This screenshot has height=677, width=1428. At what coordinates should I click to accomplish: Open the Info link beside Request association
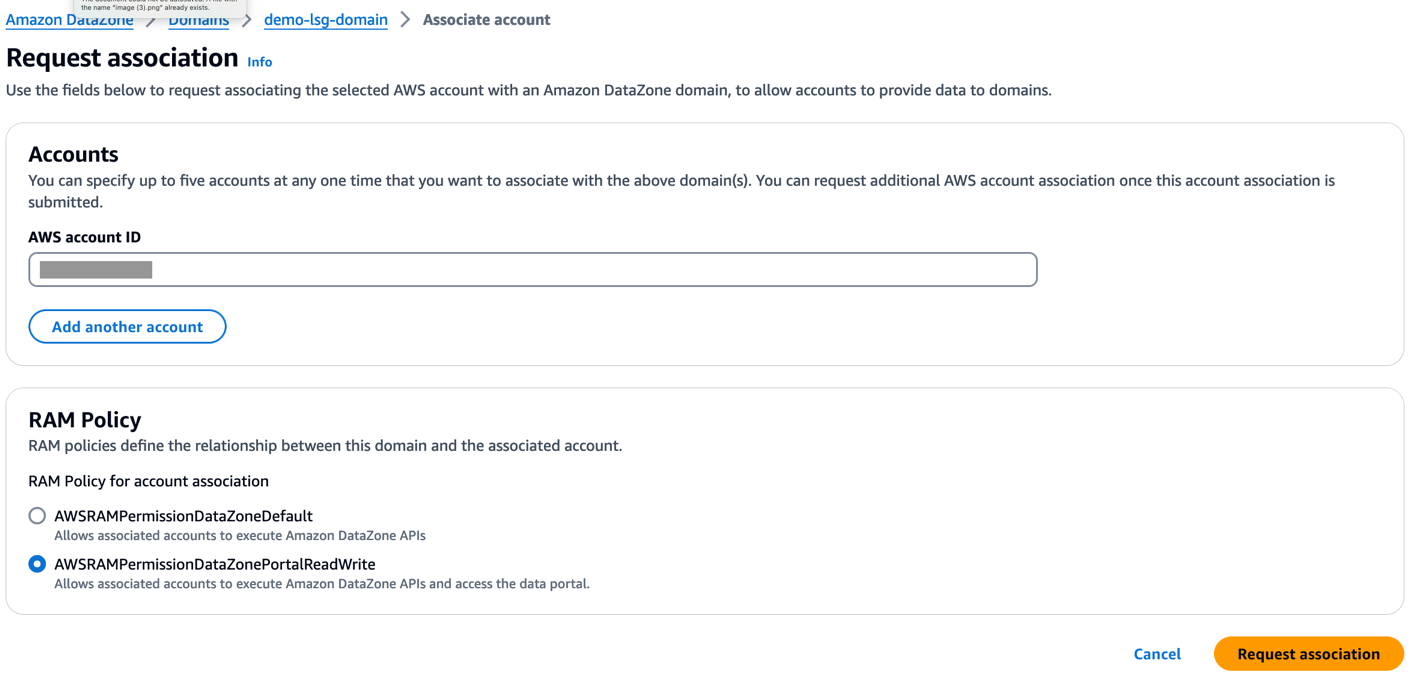click(259, 62)
